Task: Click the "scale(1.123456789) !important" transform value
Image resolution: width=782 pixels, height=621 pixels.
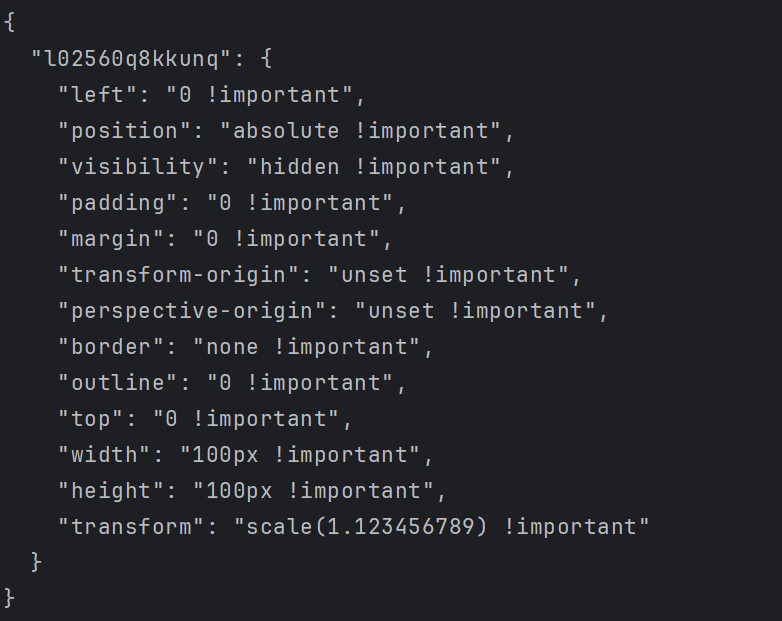Action: point(441,527)
